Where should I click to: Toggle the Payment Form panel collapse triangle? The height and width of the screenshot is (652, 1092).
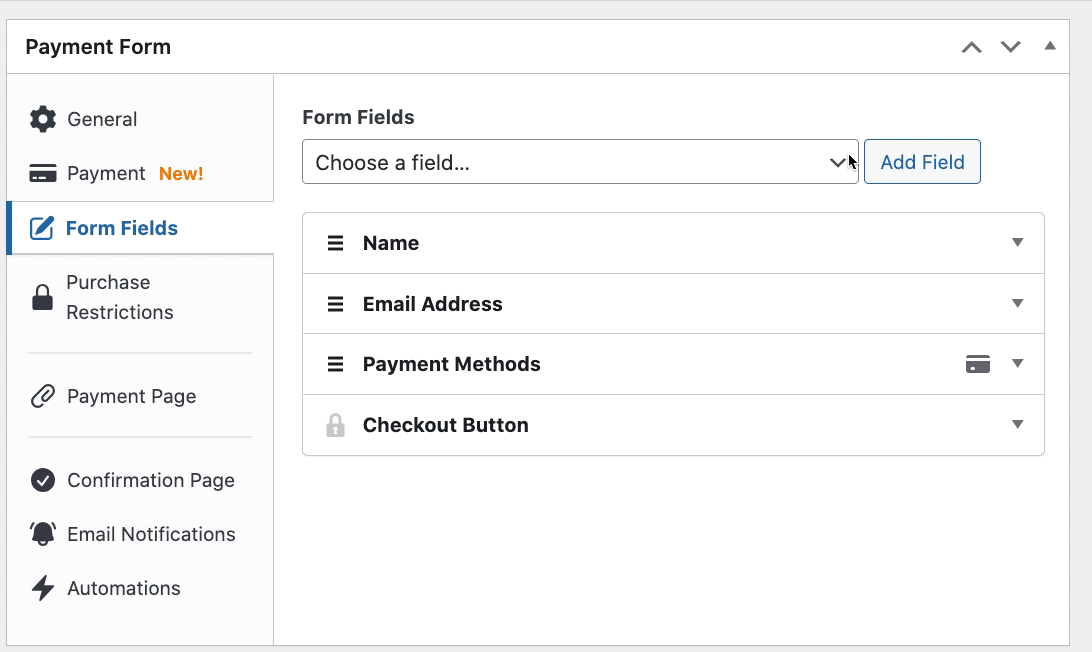[x=1050, y=46]
